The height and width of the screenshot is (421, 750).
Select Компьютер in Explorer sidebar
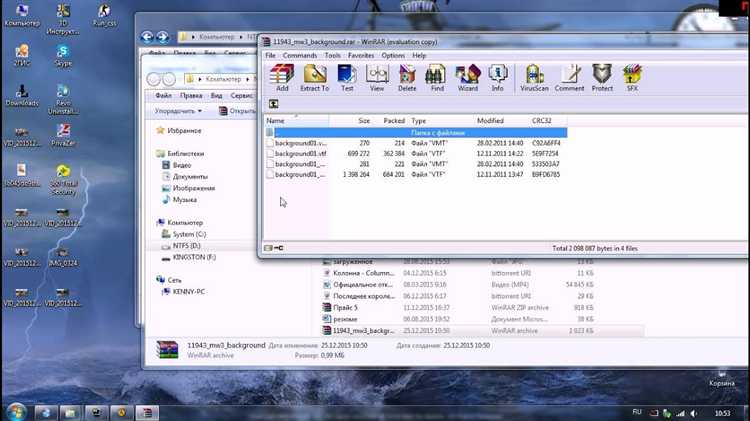click(x=185, y=222)
